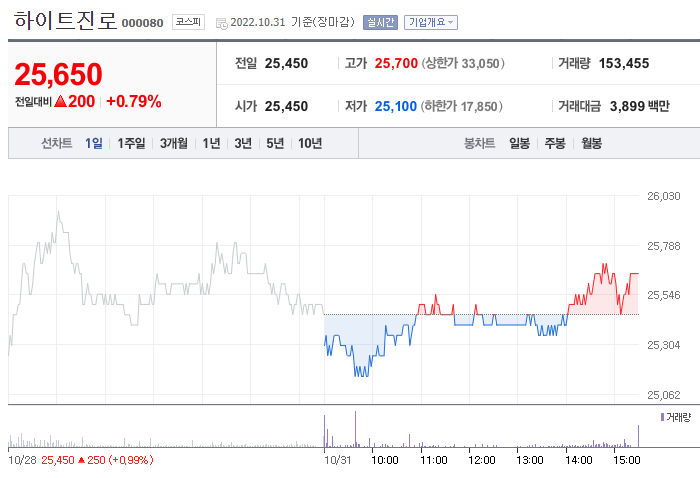Click the 26,030 y-axis label

[x=664, y=196]
